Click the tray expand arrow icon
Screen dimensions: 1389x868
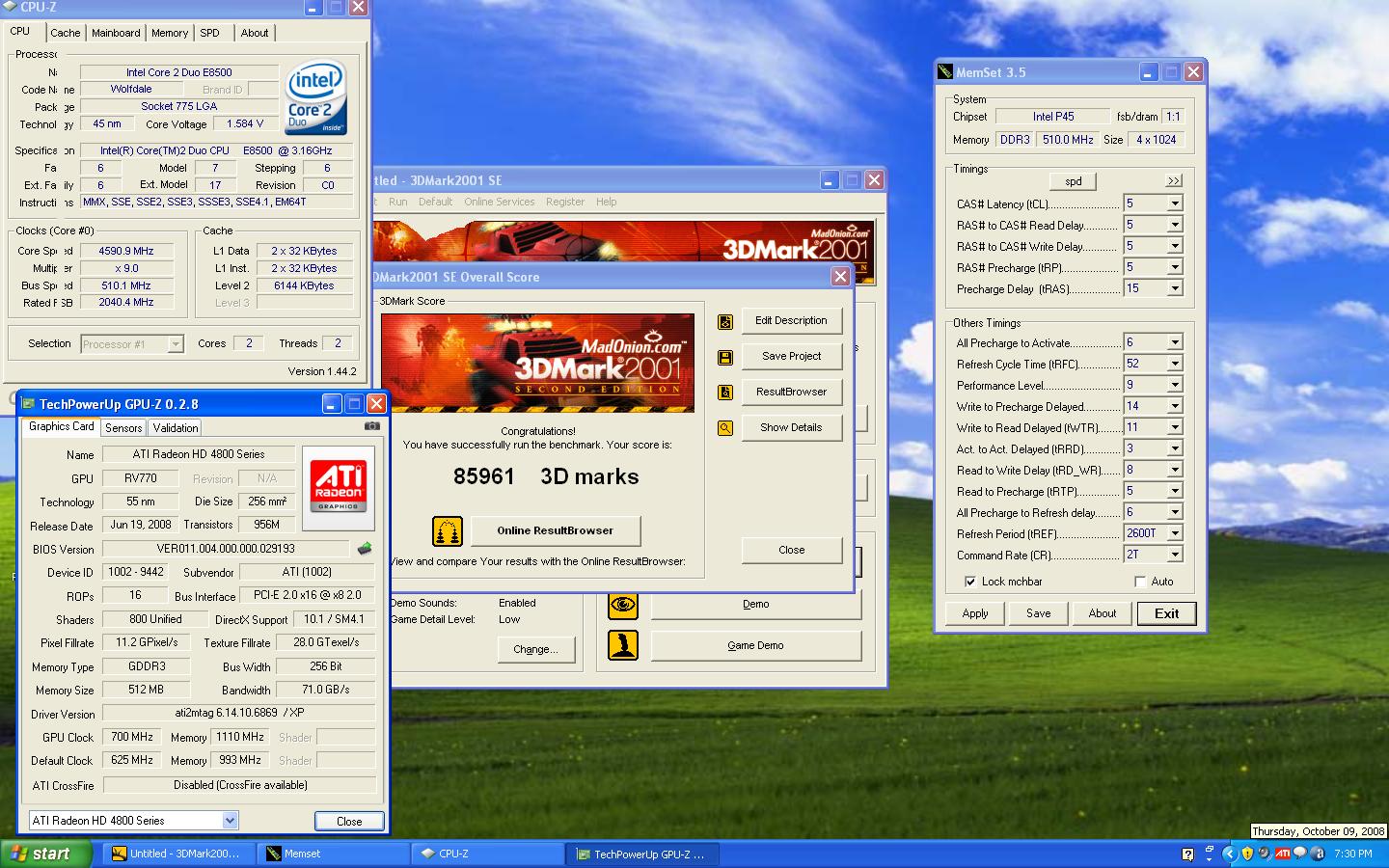pyautogui.click(x=1229, y=854)
